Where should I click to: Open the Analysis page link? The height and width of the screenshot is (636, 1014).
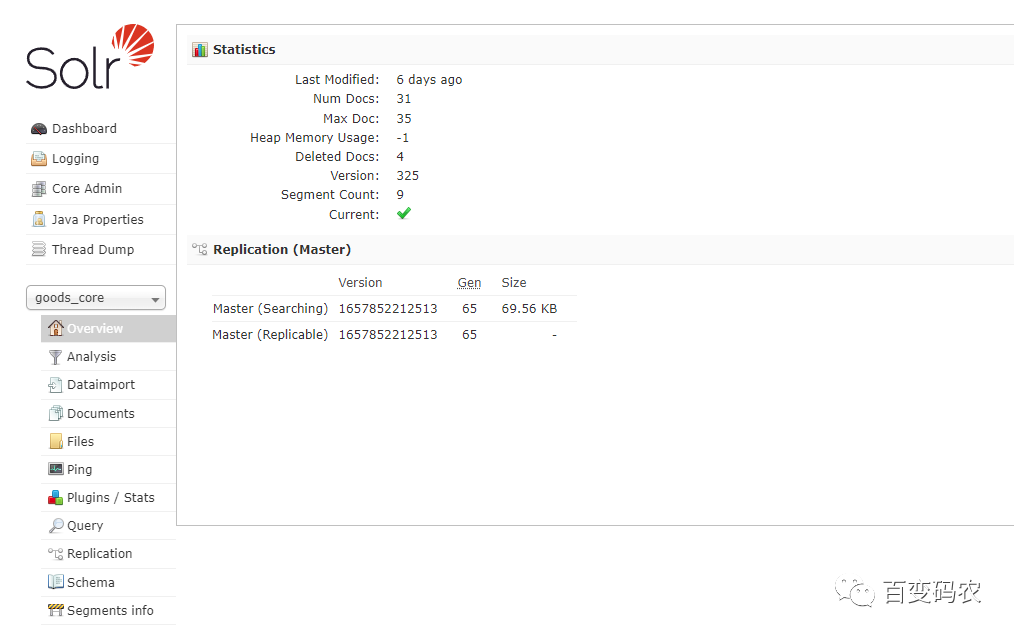click(92, 356)
